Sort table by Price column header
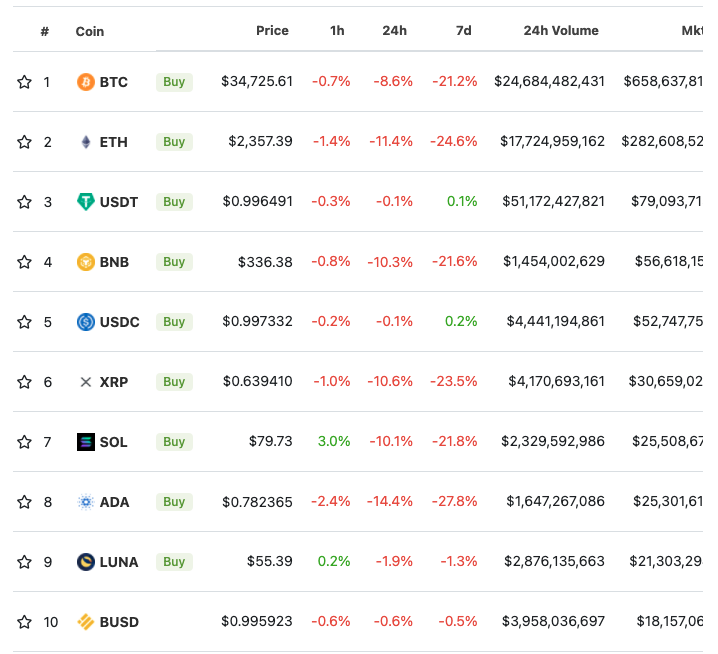The width and height of the screenshot is (718, 654). [272, 31]
